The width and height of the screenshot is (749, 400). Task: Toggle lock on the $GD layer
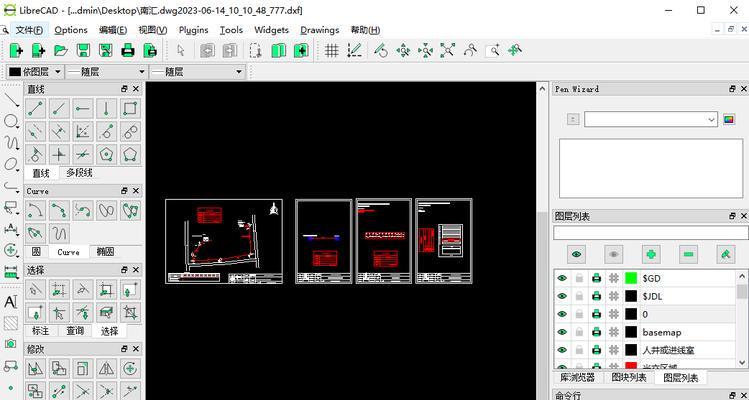coord(579,278)
